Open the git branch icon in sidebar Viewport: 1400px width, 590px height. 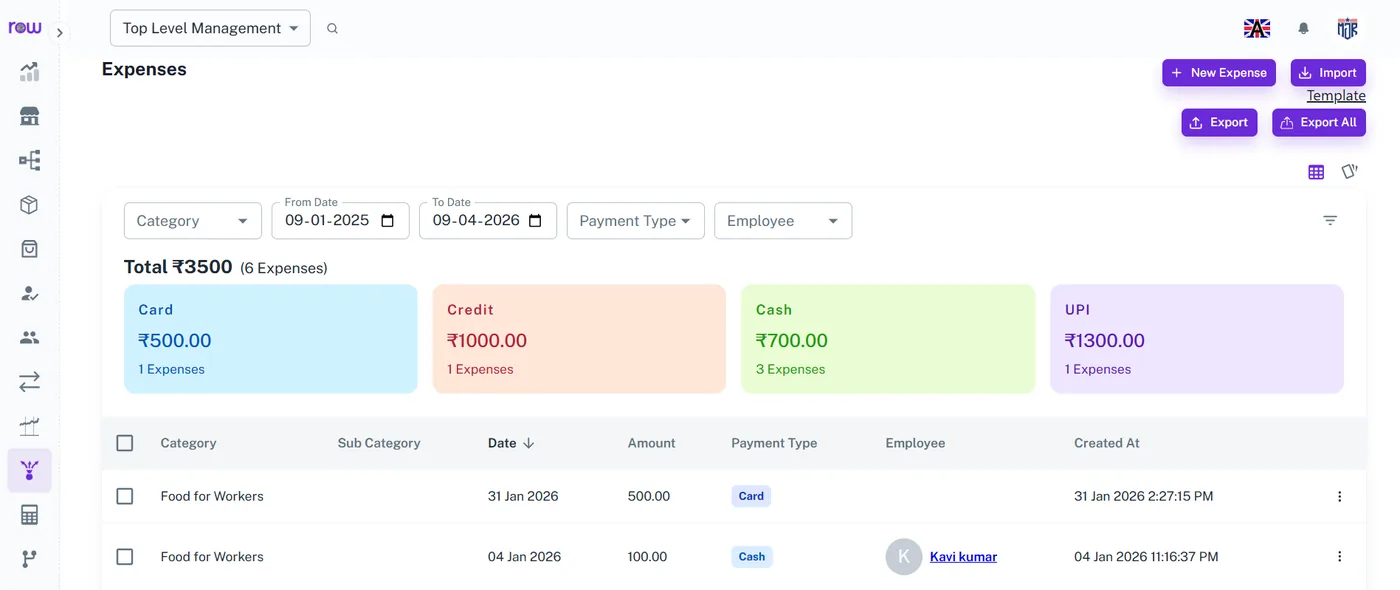29,559
